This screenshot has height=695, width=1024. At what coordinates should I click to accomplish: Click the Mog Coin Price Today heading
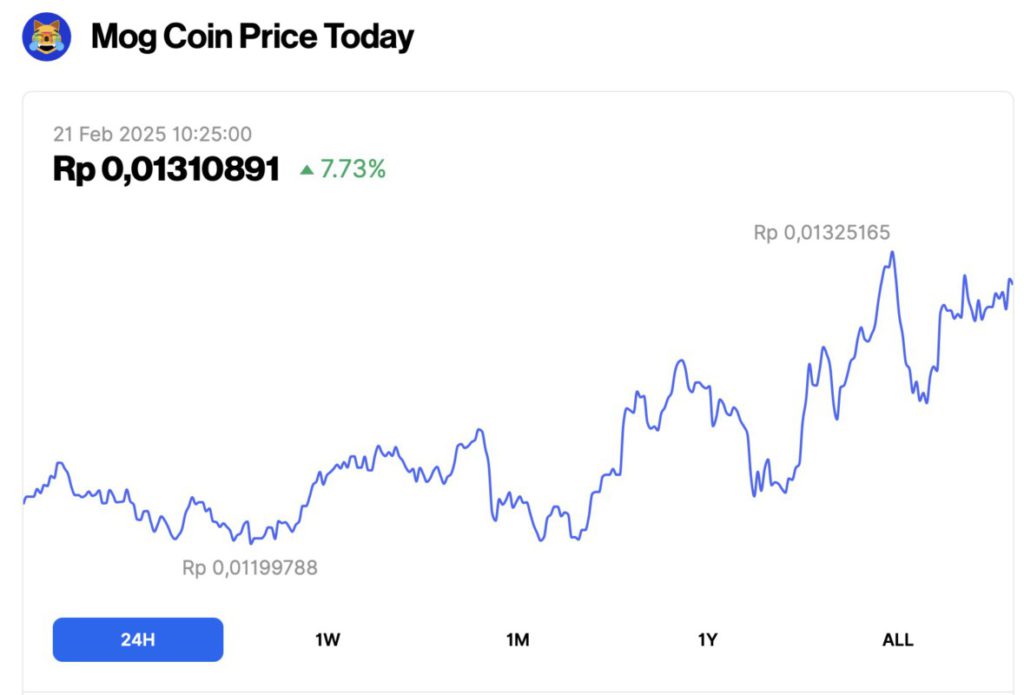pos(251,37)
